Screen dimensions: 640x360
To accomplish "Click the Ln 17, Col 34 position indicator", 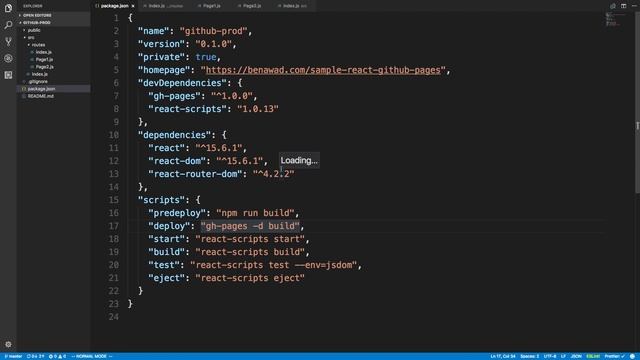I will (x=503, y=356).
